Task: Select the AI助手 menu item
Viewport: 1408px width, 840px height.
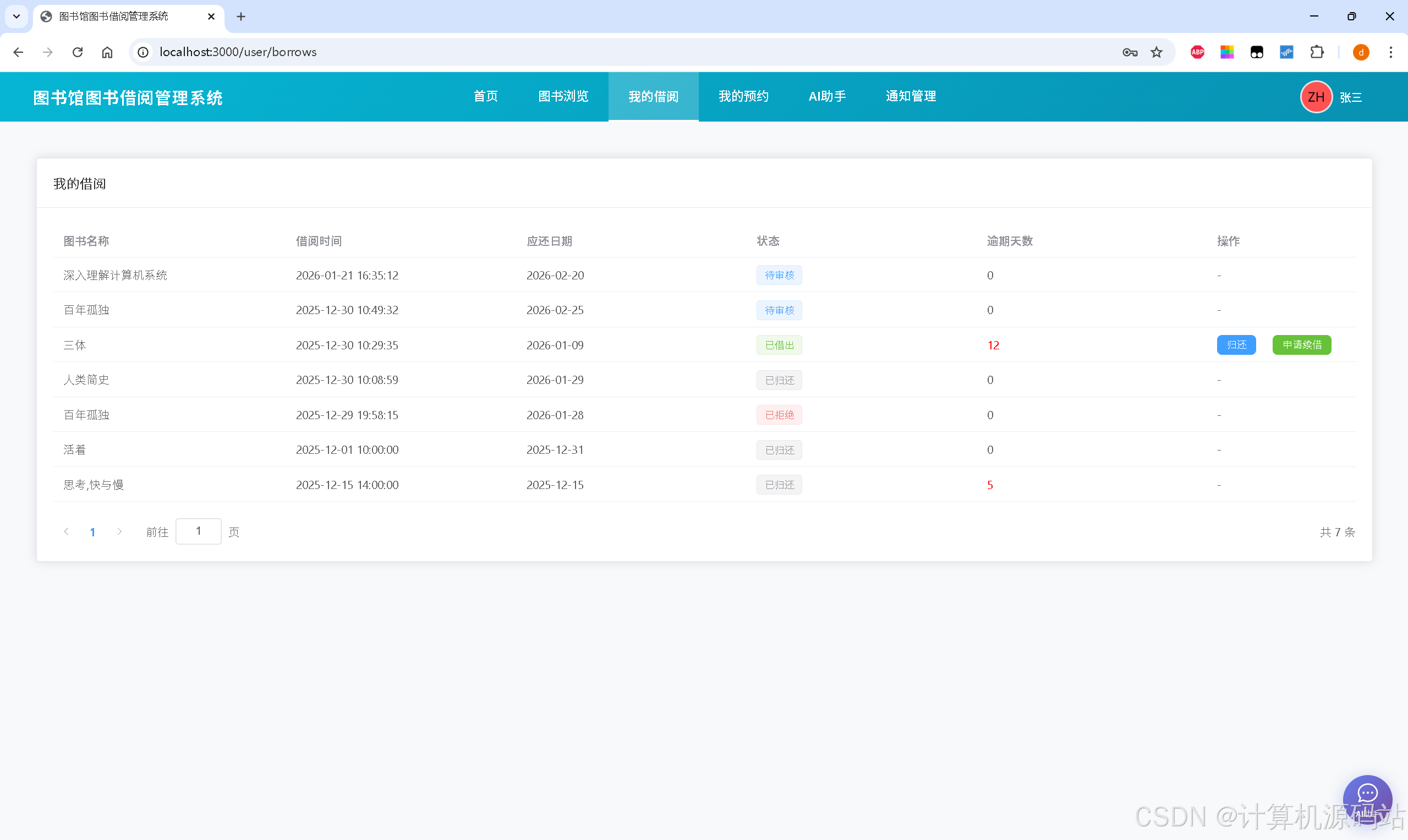Action: coord(826,96)
